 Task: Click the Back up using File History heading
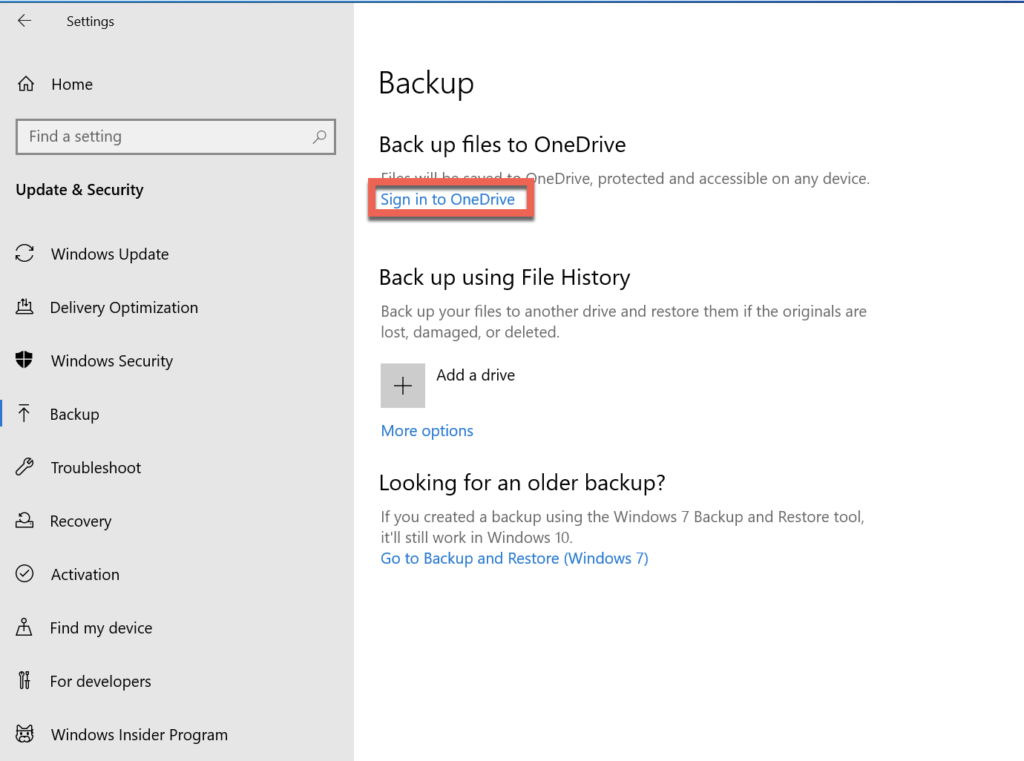(505, 278)
